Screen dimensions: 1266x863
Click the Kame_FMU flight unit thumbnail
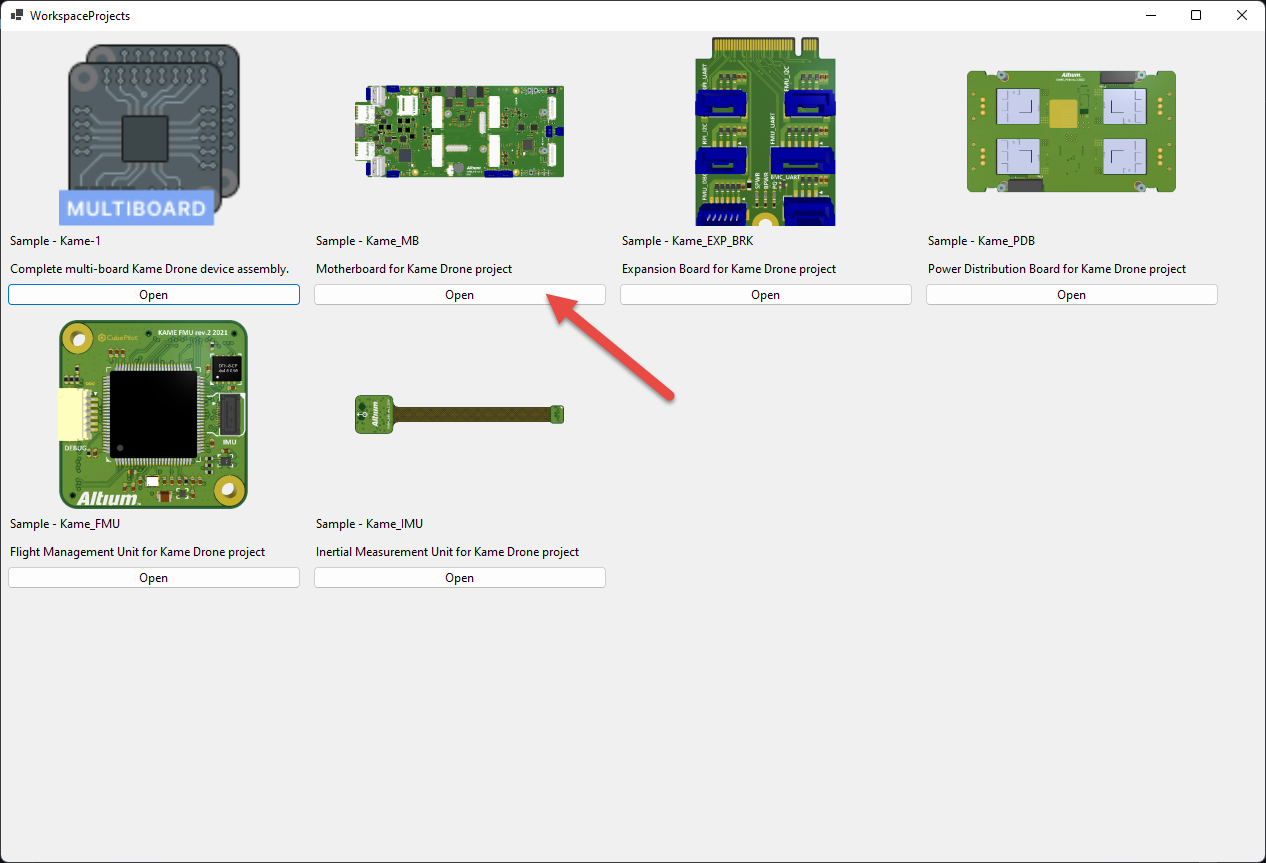click(153, 414)
